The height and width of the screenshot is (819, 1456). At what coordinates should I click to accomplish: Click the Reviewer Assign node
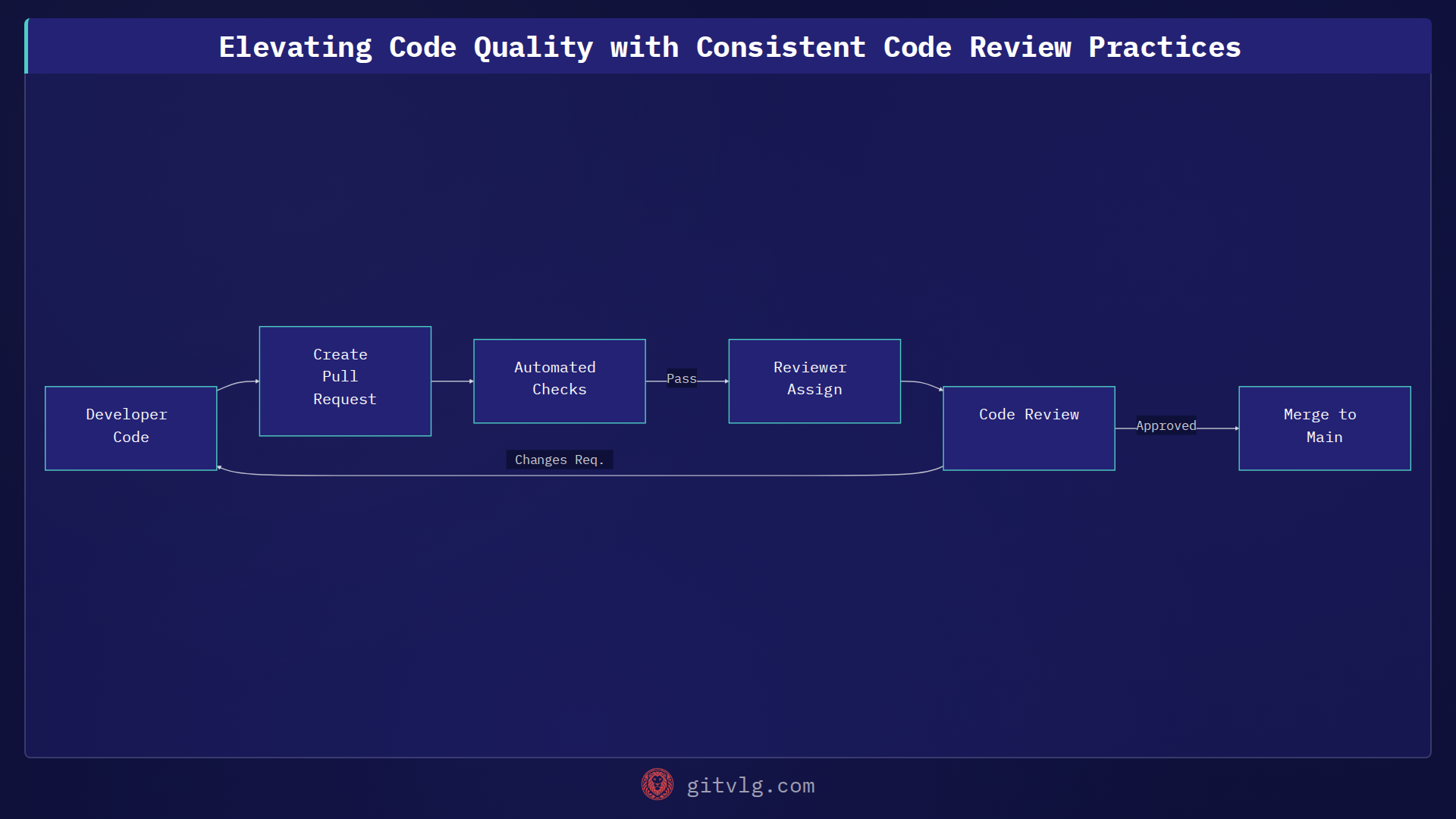814,381
